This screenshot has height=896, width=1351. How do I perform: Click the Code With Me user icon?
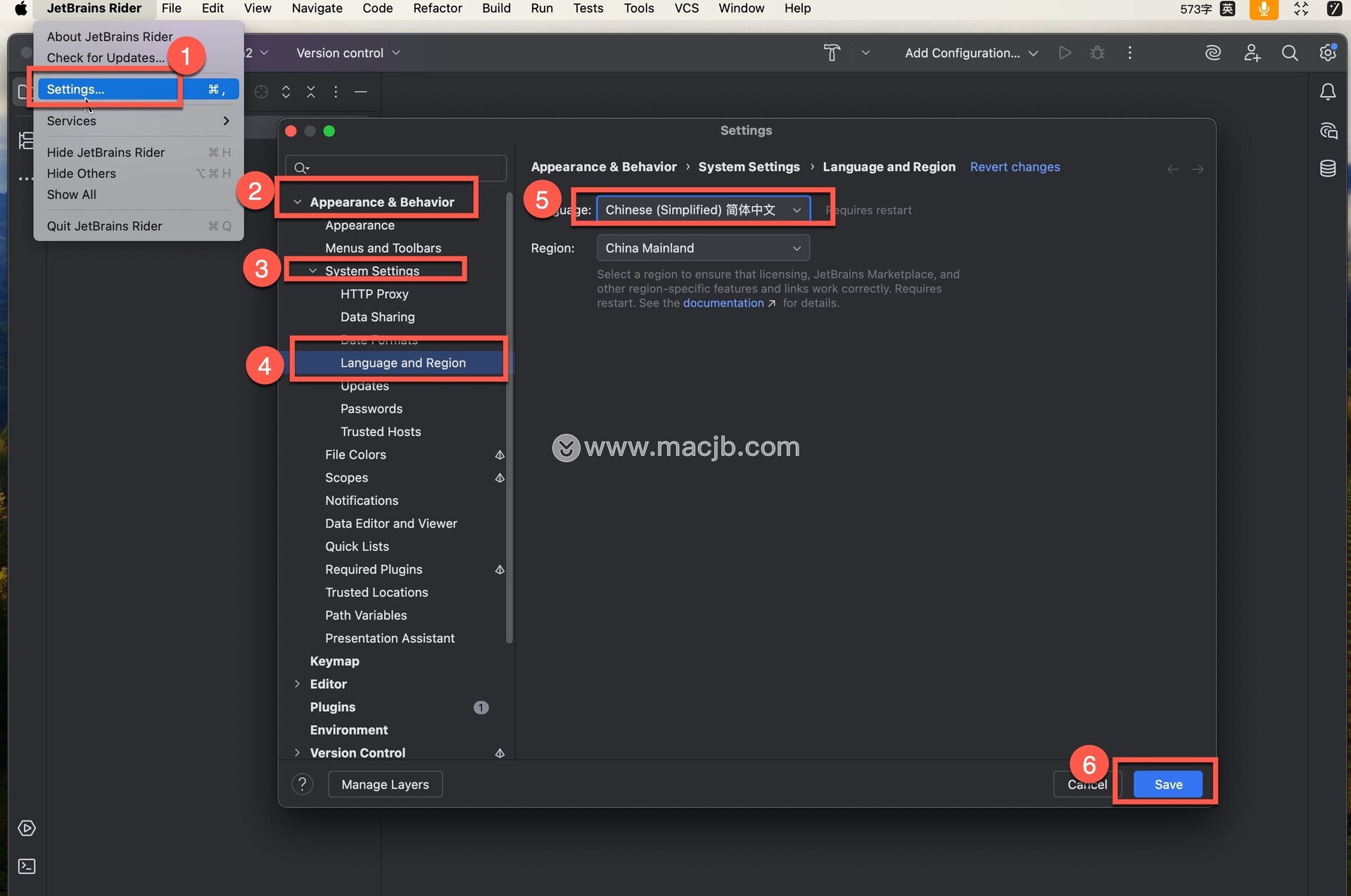pos(1252,53)
